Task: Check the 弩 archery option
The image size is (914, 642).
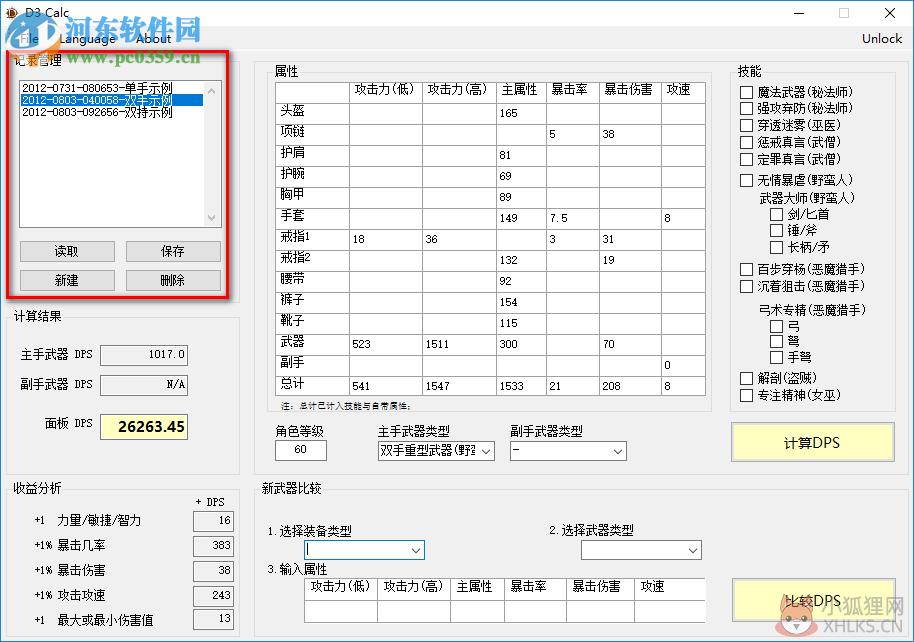Action: point(776,341)
